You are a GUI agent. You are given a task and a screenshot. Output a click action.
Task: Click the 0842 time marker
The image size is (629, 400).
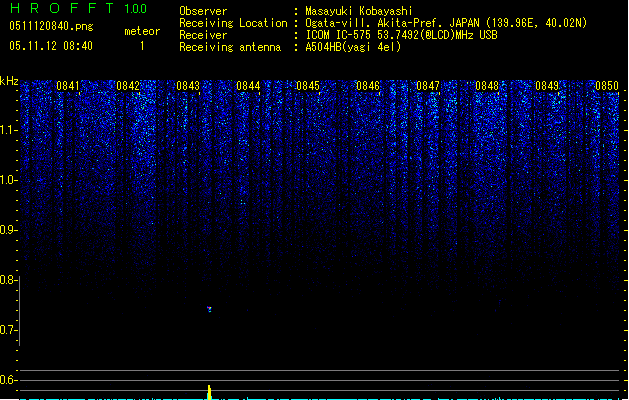click(x=128, y=86)
